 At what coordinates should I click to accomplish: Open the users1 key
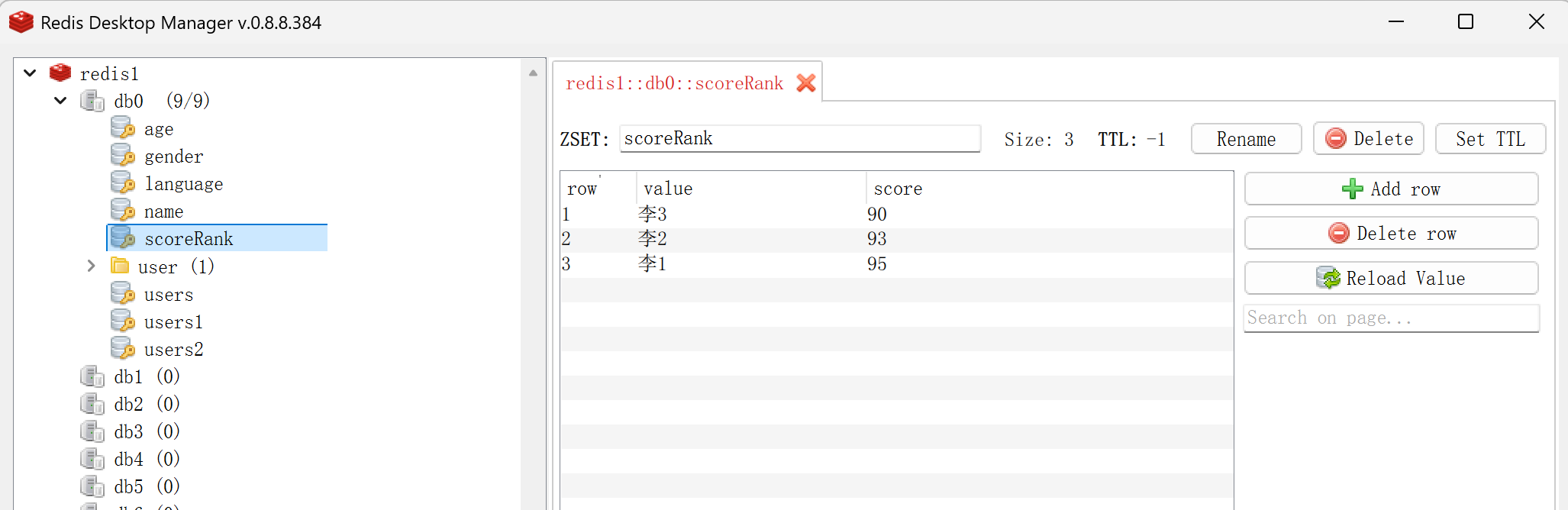pos(173,322)
